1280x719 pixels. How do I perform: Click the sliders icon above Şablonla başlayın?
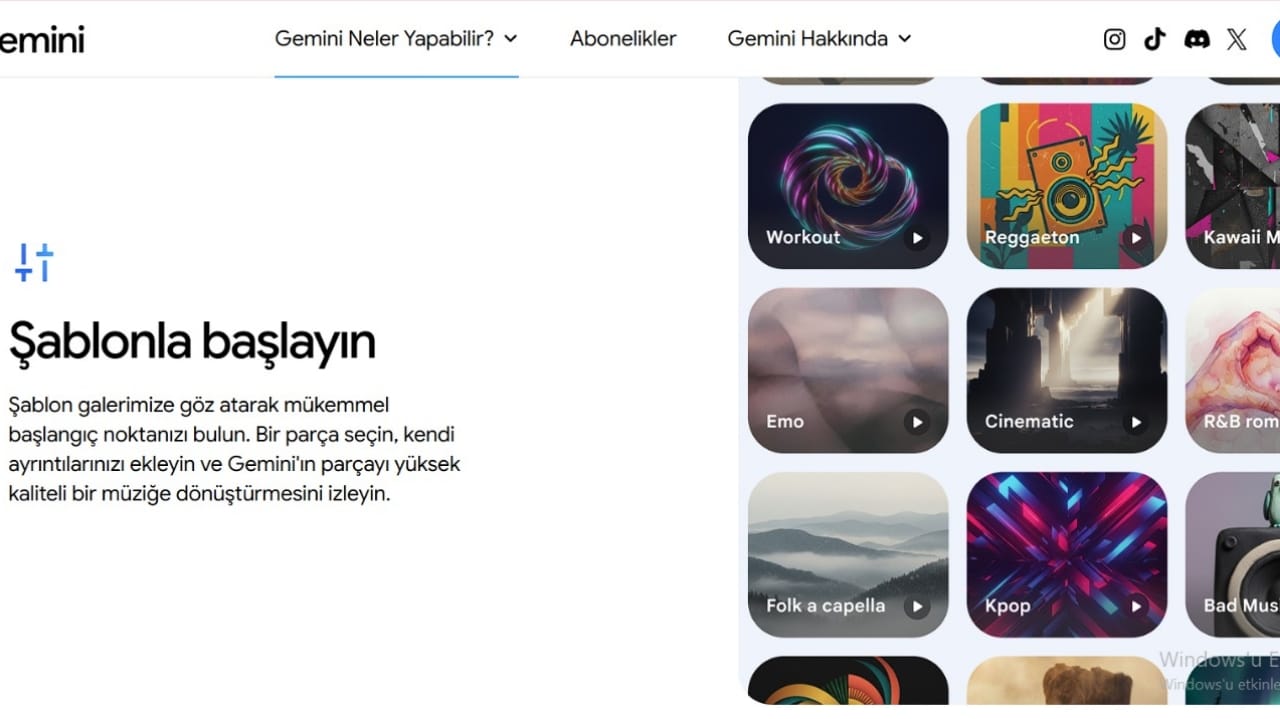pos(33,262)
